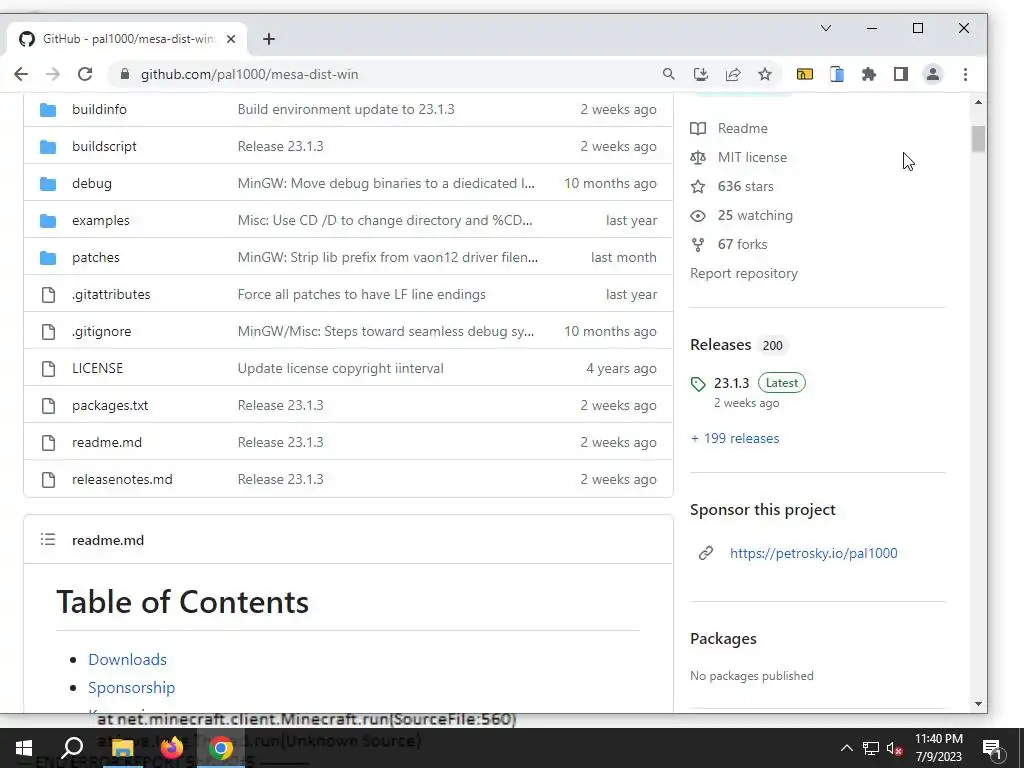Viewport: 1024px width, 768px height.
Task: Open the notification center icon
Action: coord(992,749)
